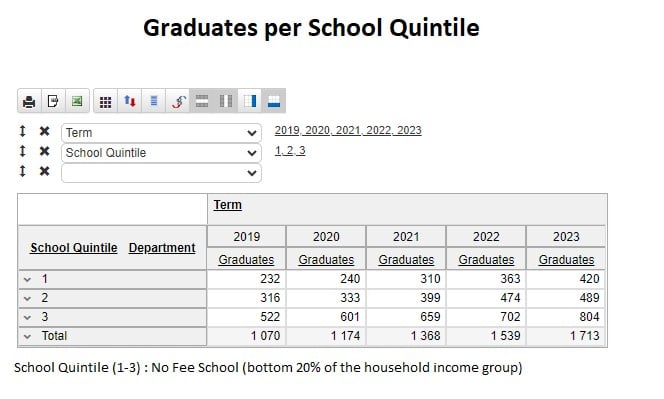
Task: Open the School Quintile filter dropdown
Action: tap(161, 153)
